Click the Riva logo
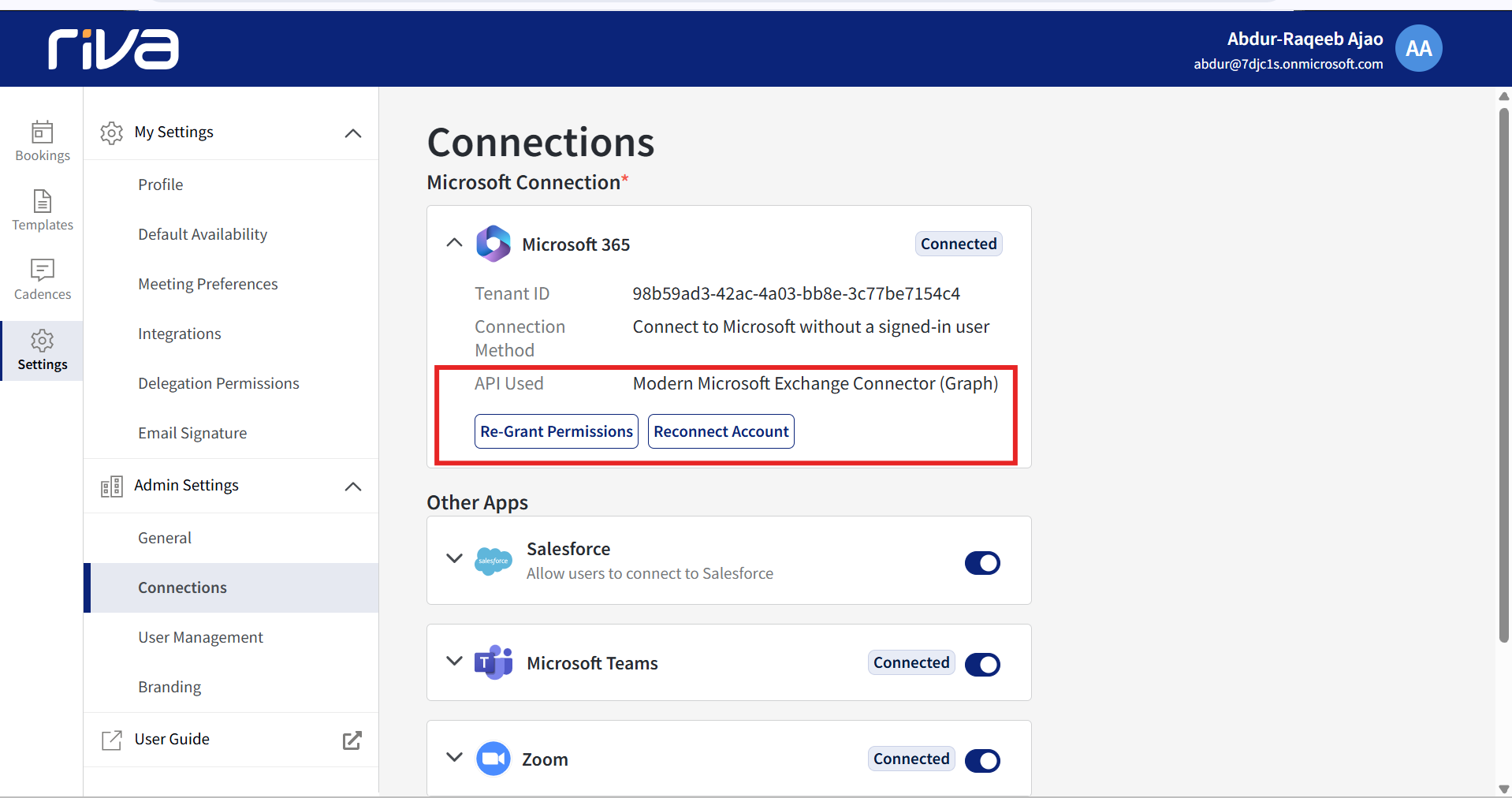The height and width of the screenshot is (798, 1512). (x=114, y=49)
